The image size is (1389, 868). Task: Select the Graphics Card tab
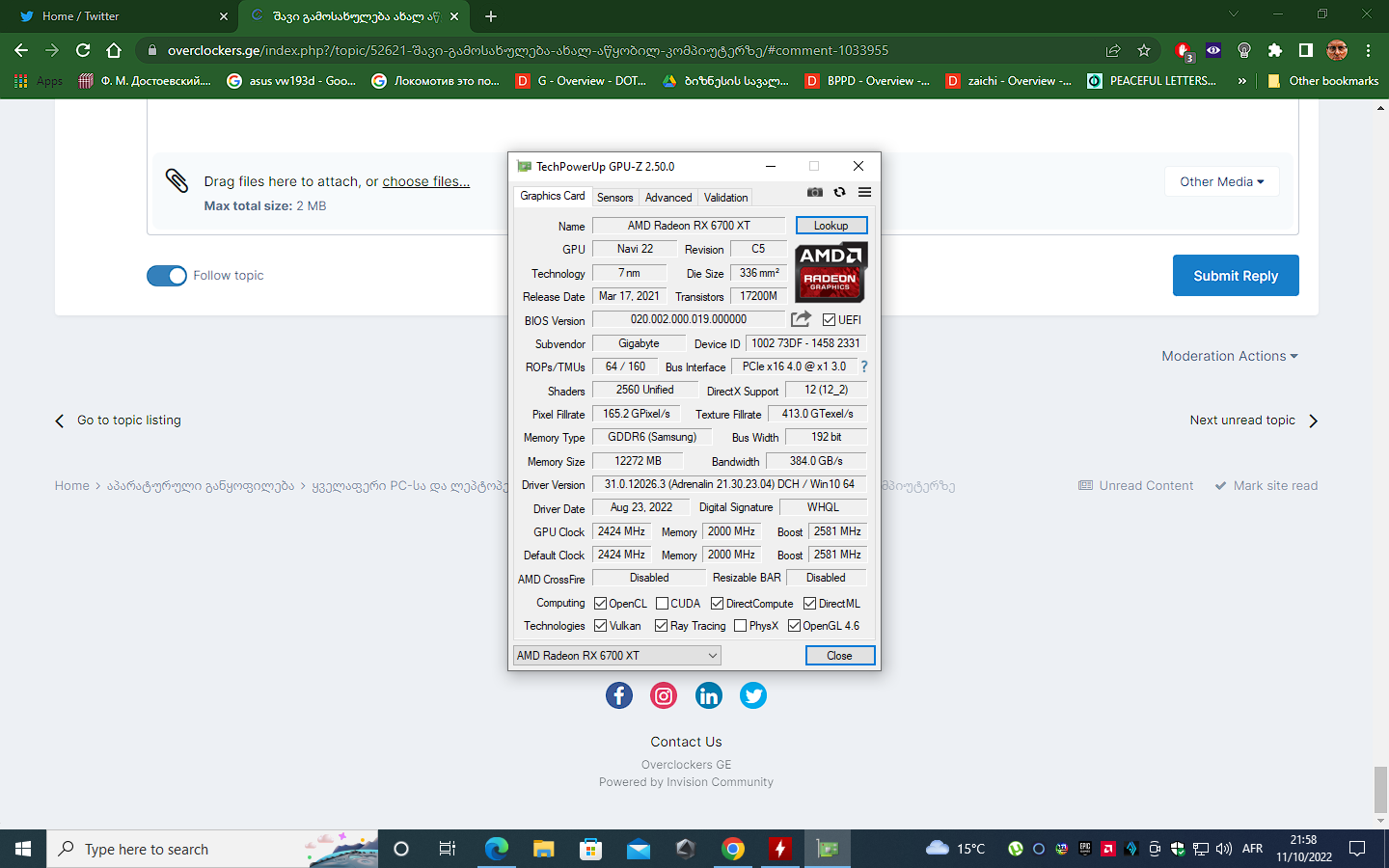coord(552,196)
